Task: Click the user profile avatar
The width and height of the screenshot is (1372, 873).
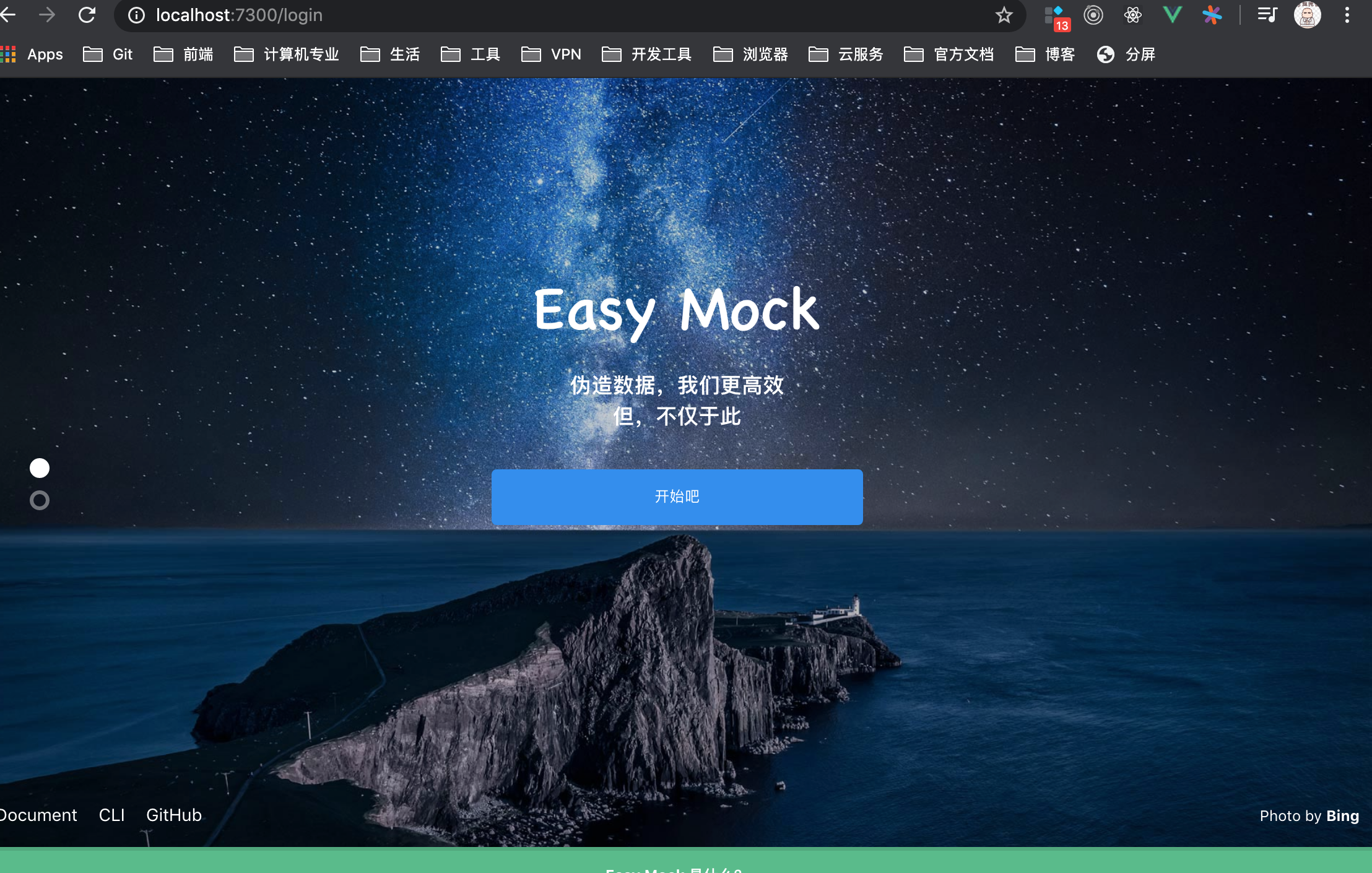Action: (x=1307, y=15)
